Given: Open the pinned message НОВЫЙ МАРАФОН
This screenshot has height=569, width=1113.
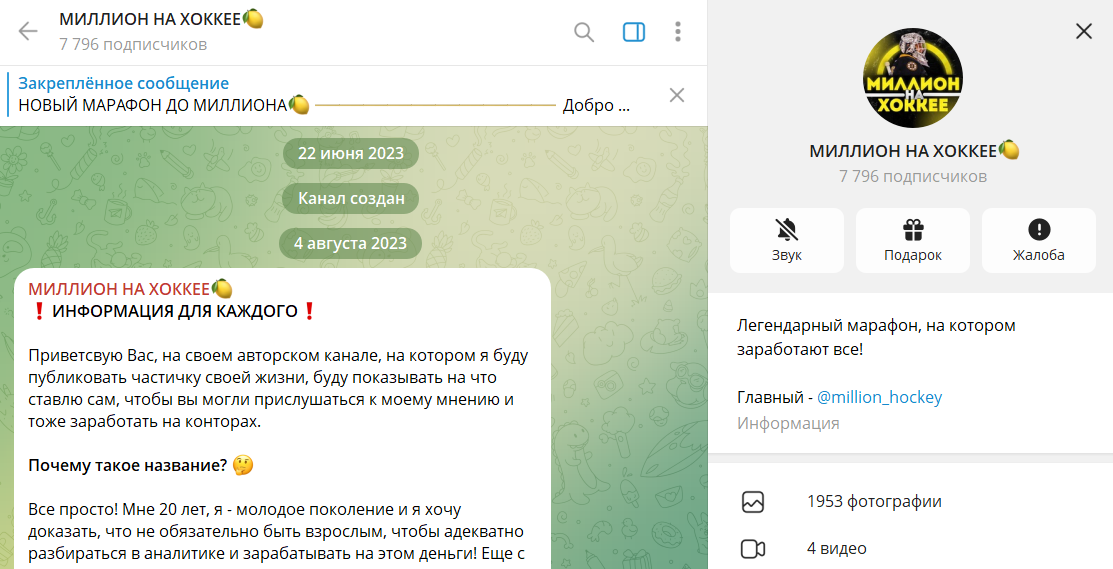Looking at the screenshot, I should [320, 95].
